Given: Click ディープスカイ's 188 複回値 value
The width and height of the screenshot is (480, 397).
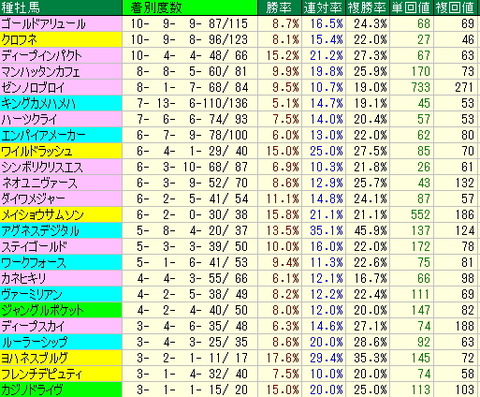Looking at the screenshot, I should (x=464, y=326).
